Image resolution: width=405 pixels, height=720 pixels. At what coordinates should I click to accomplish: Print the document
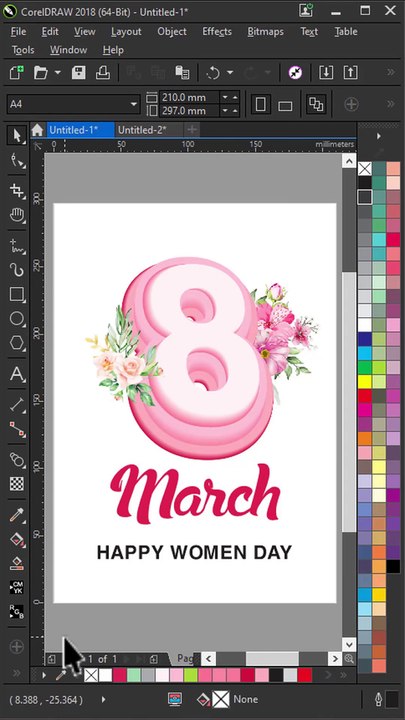tap(102, 73)
